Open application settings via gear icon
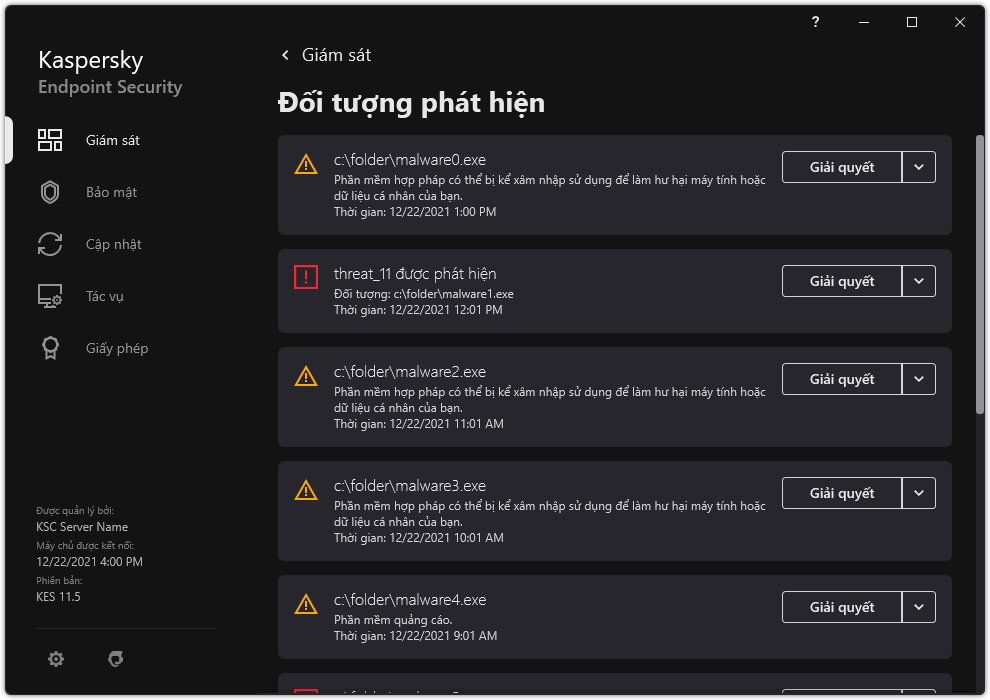The width and height of the screenshot is (990, 700). point(55,659)
